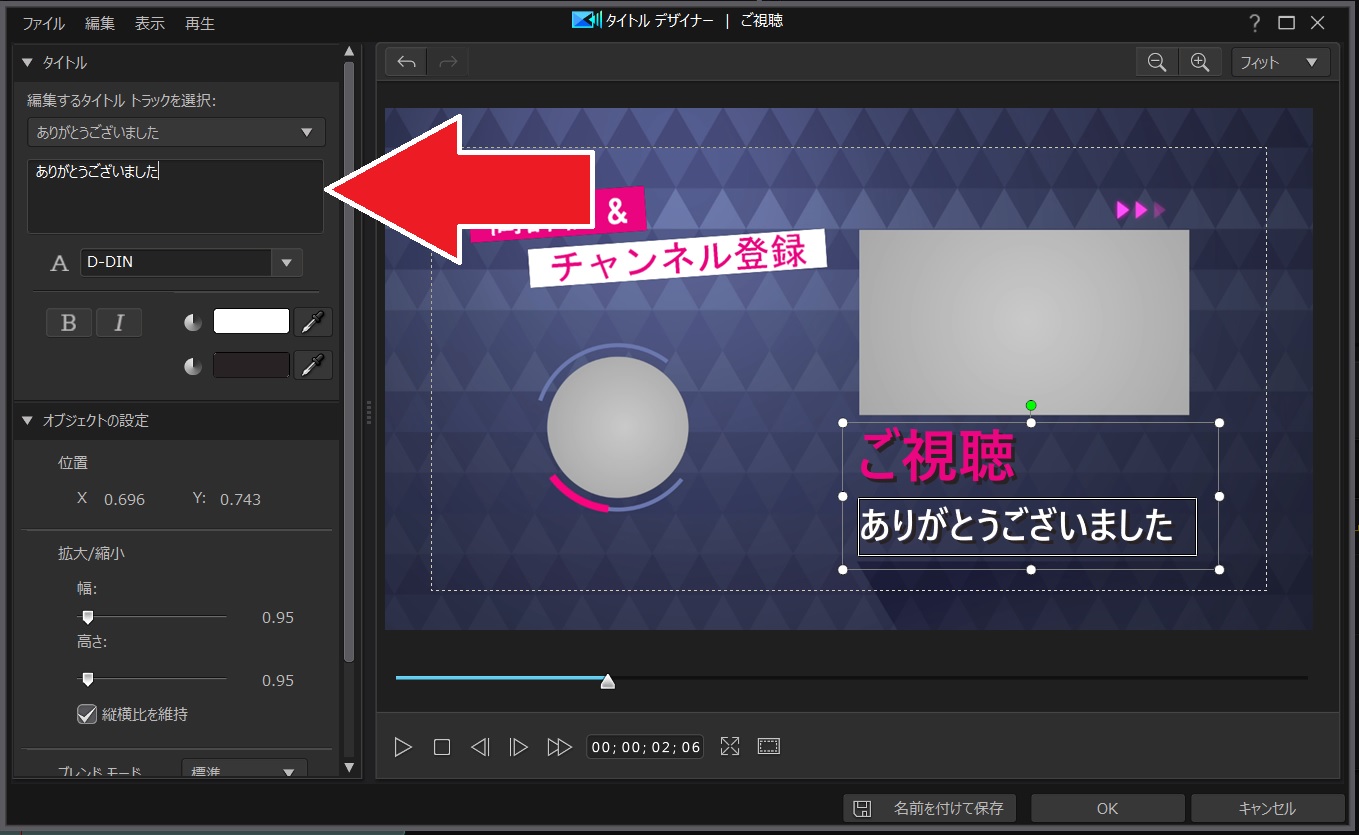Viewport: 1359px width, 835px height.
Task: Open the title track selection dropdown
Action: 176,132
